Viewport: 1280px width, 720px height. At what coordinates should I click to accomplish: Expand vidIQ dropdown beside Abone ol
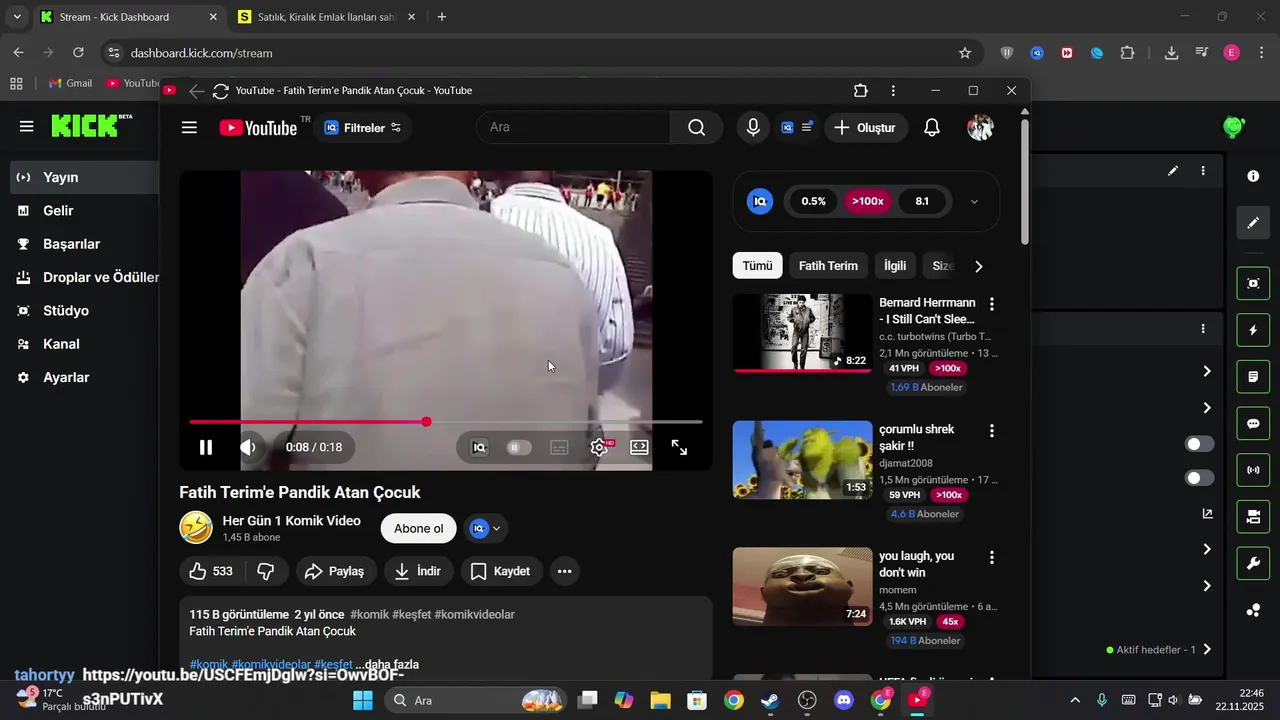click(x=485, y=529)
